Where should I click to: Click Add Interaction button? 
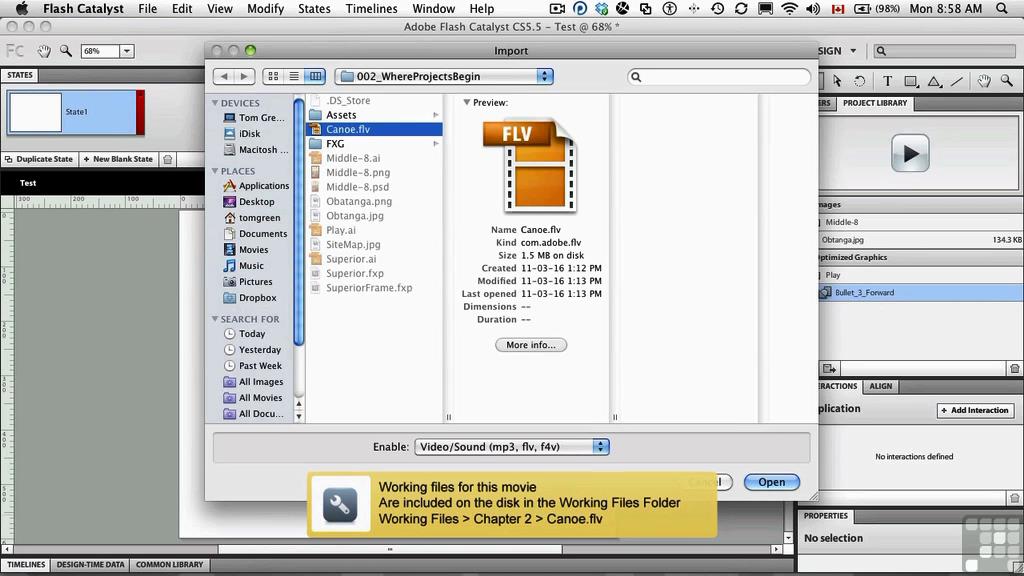coord(976,410)
